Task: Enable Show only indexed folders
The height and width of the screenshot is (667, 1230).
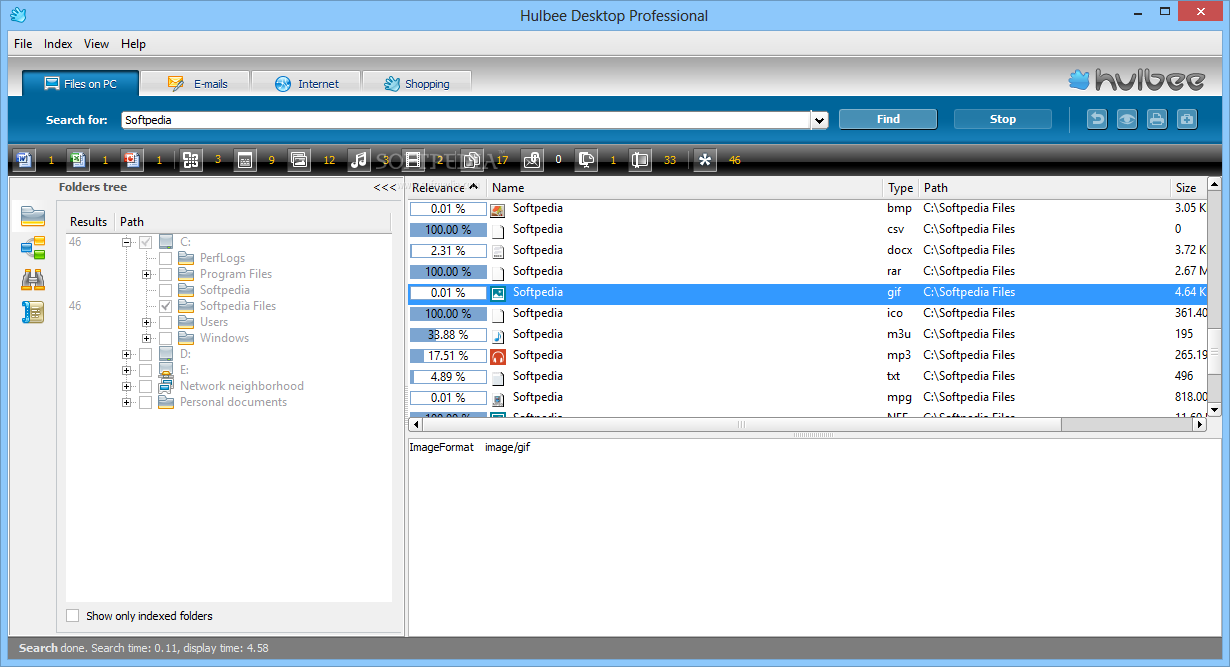Action: [73, 616]
